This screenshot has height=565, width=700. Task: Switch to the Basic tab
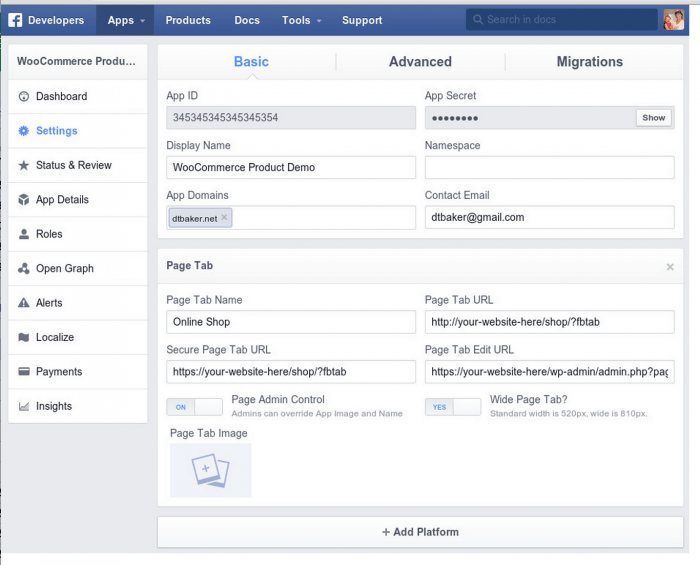pyautogui.click(x=251, y=62)
